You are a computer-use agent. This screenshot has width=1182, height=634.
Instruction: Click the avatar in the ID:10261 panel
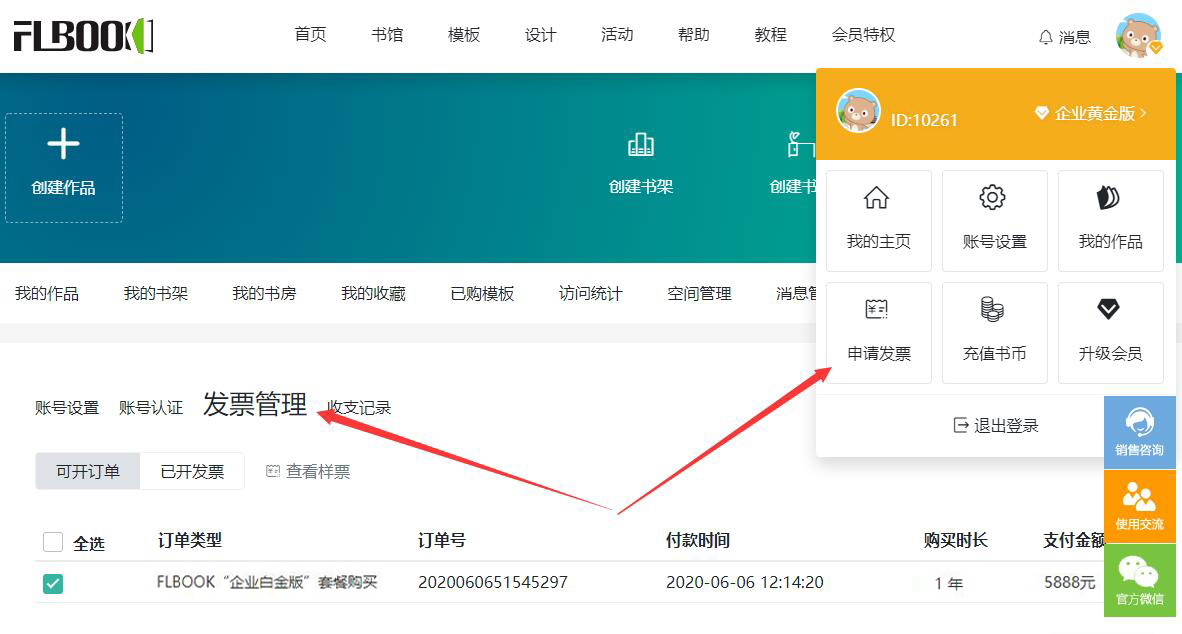pyautogui.click(x=858, y=111)
